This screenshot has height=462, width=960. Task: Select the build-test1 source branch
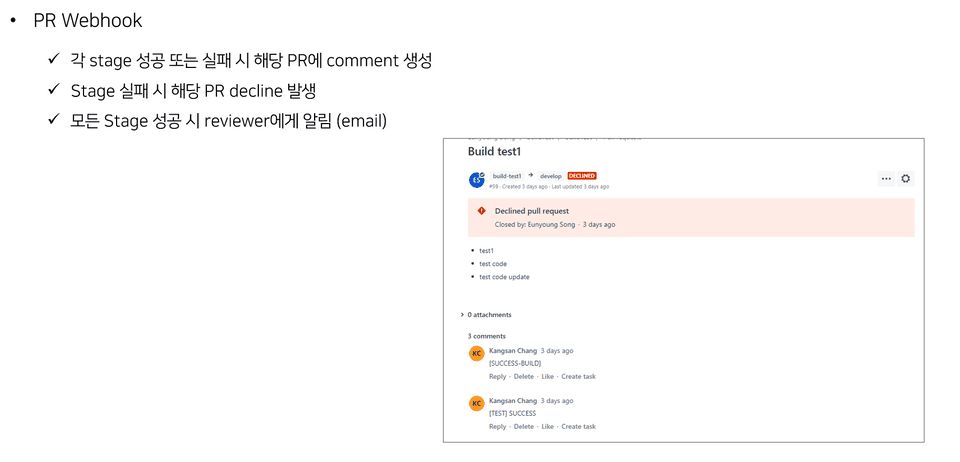point(507,176)
